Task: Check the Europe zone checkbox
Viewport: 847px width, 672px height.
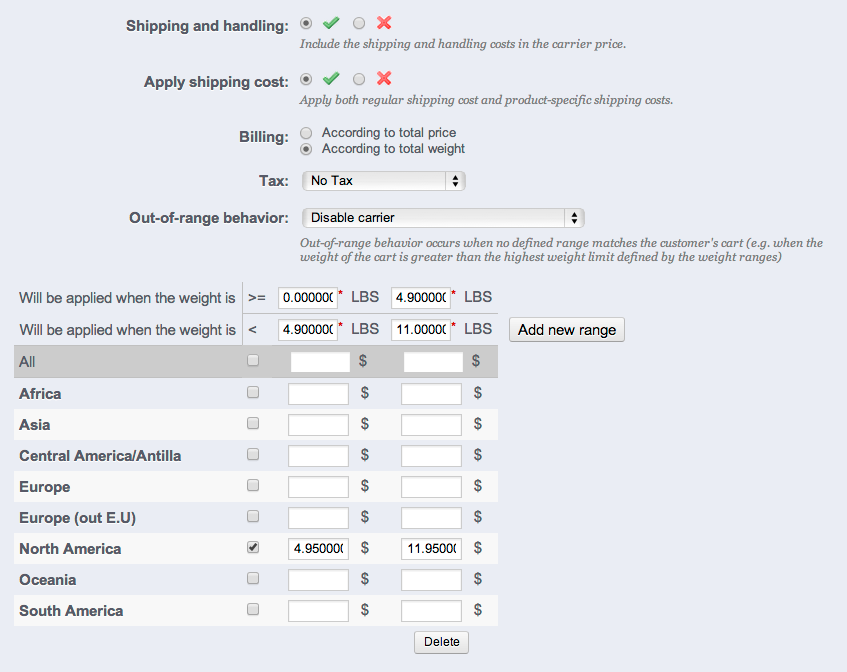Action: click(x=253, y=486)
